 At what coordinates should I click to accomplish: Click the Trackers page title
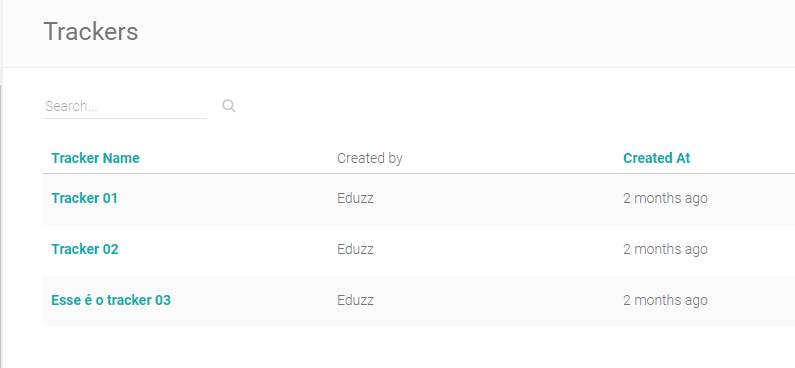pos(91,31)
